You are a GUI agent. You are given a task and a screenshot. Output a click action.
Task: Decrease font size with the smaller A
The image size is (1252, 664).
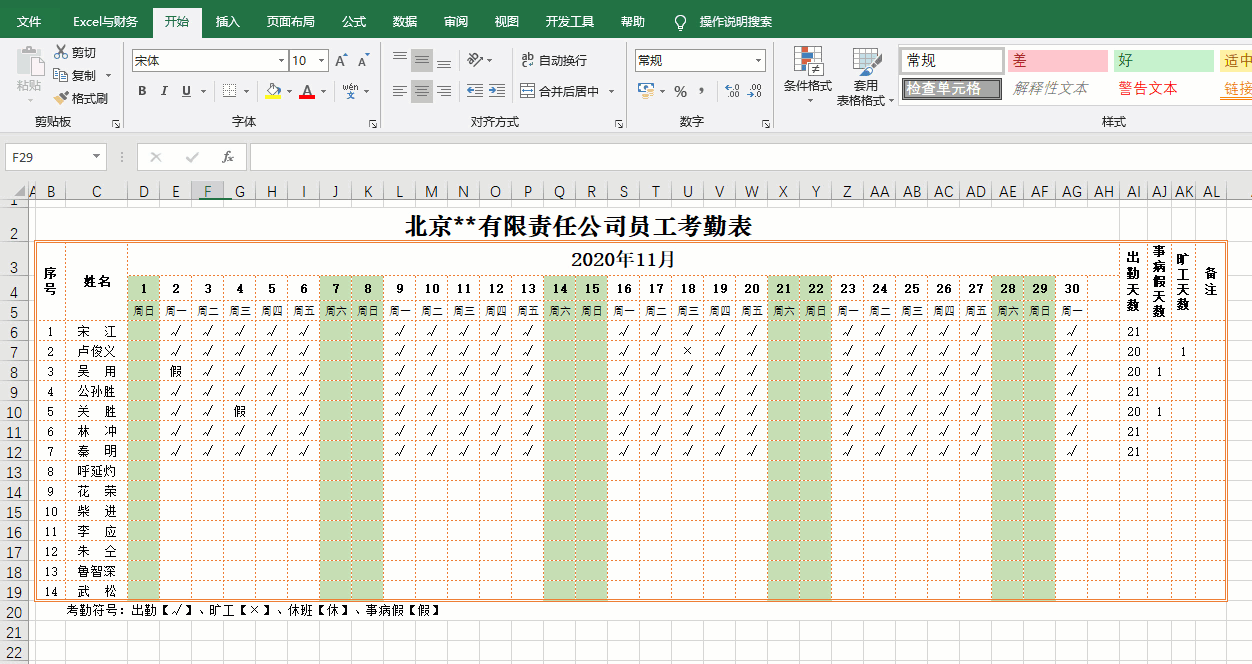(363, 61)
